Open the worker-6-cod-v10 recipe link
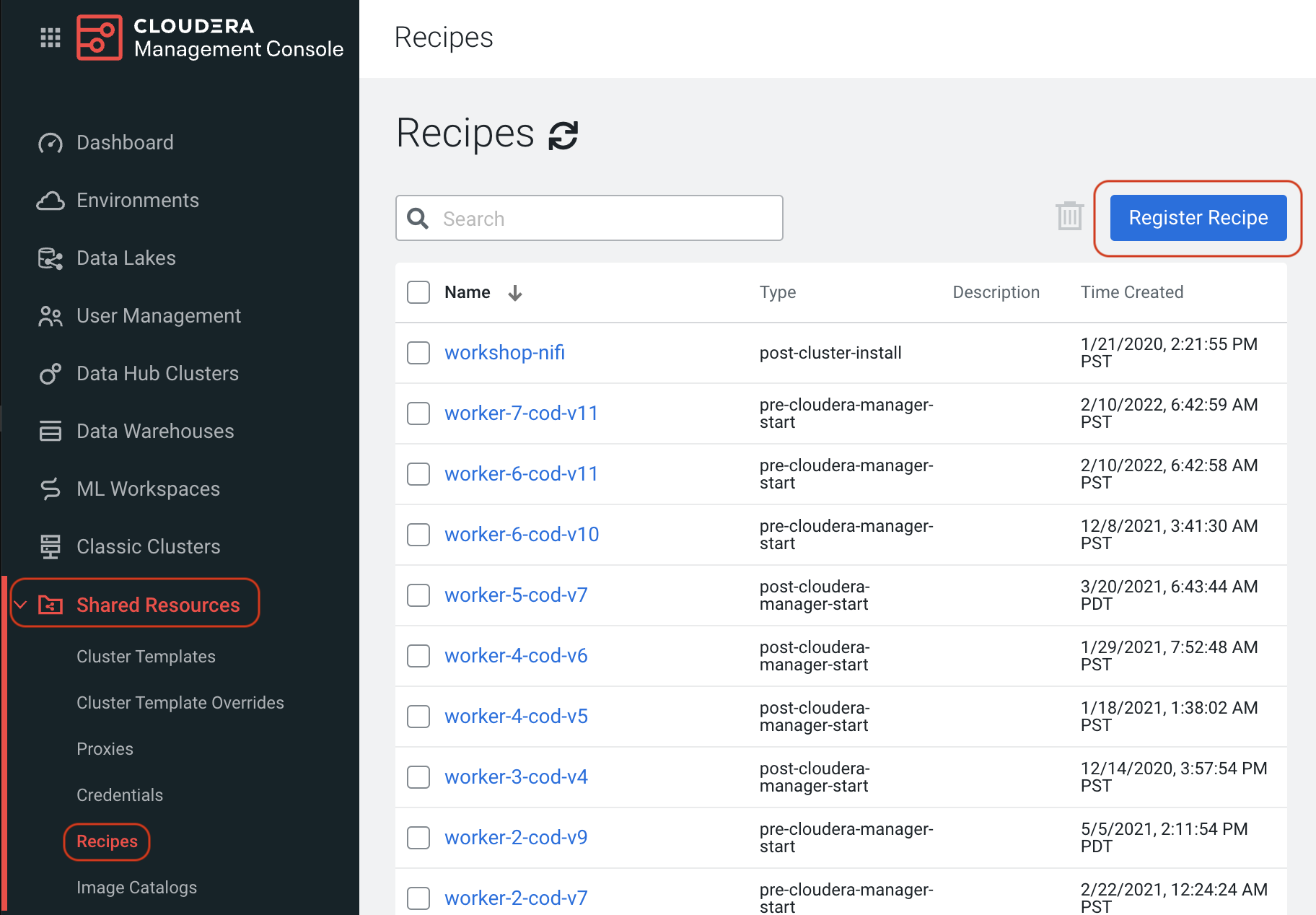The image size is (1316, 915). pos(522,535)
